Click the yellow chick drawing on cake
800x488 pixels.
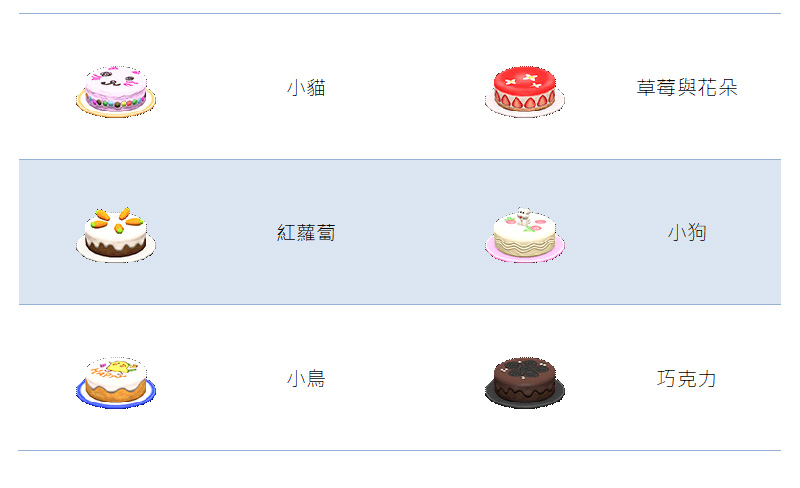120,367
